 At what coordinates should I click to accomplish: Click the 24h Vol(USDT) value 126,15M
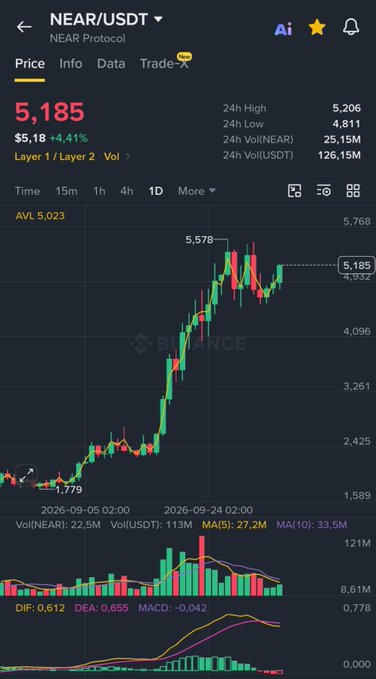pos(339,155)
